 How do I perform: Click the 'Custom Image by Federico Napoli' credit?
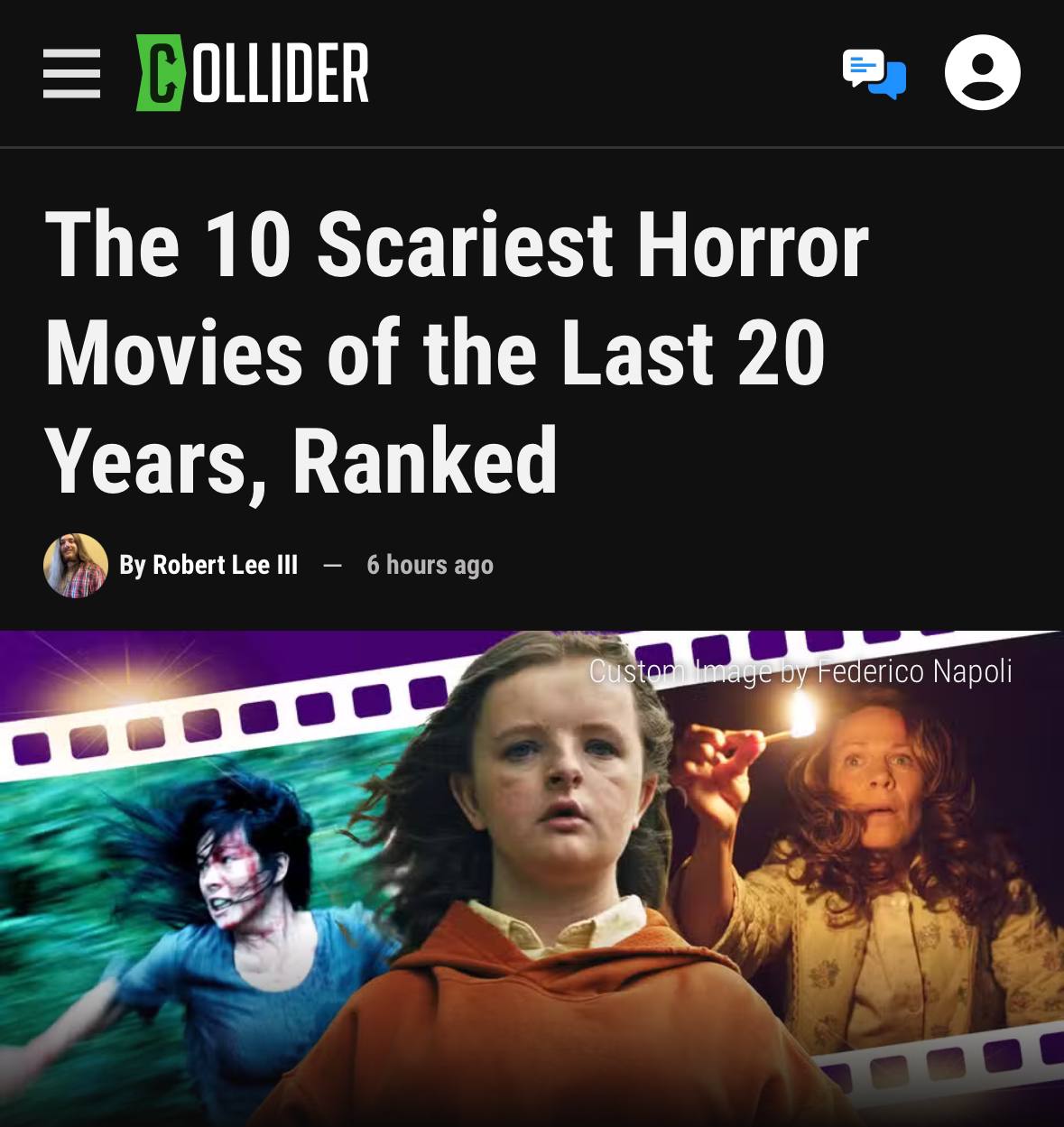pyautogui.click(x=800, y=671)
